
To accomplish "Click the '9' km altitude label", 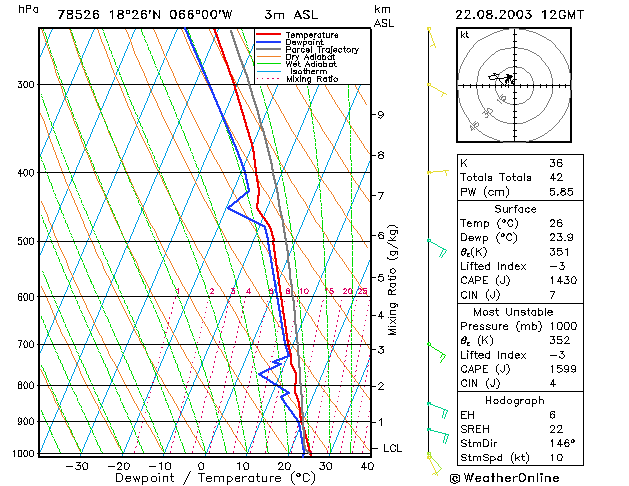I will point(380,115).
